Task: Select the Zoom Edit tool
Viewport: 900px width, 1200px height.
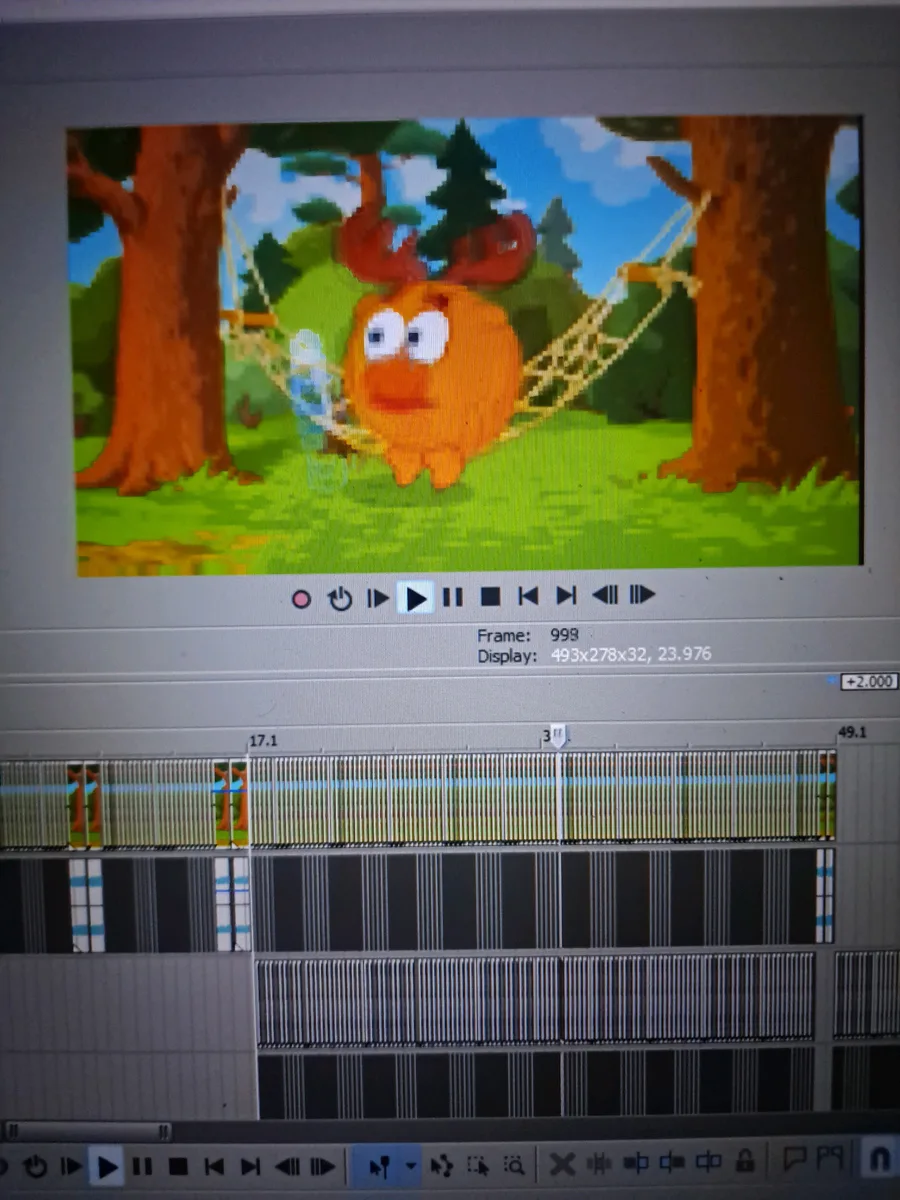Action: click(x=514, y=1165)
